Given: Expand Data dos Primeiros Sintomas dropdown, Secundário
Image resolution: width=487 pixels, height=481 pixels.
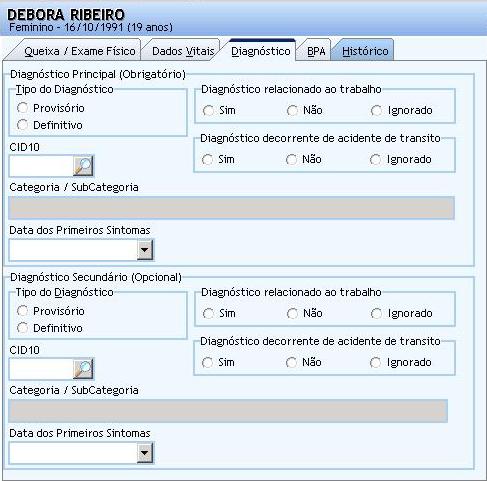Looking at the screenshot, I should coord(145,453).
